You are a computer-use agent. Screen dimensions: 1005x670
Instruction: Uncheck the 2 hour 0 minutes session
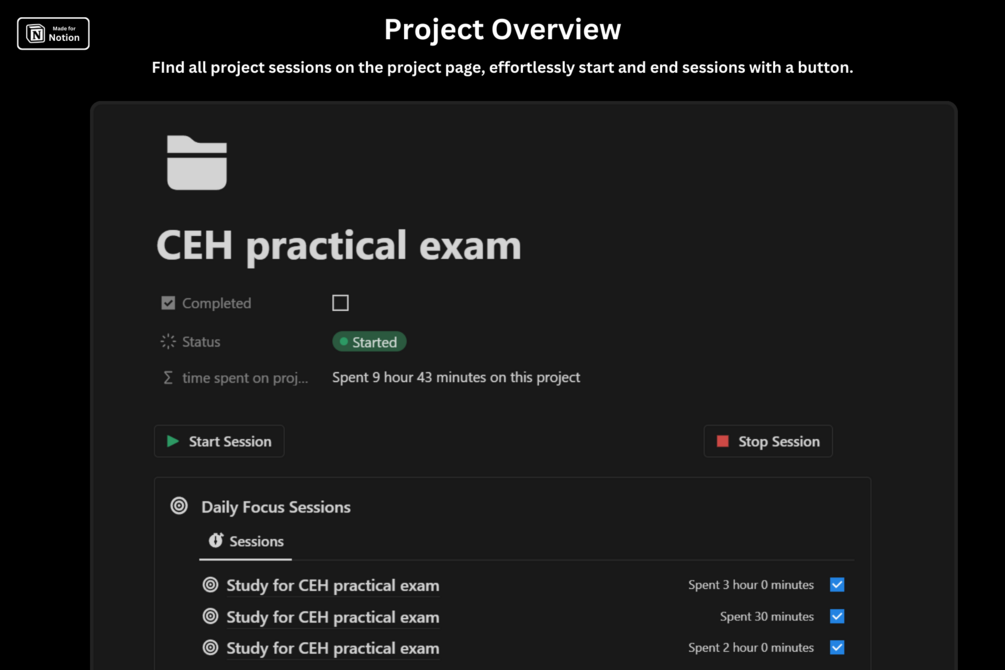[x=837, y=647]
